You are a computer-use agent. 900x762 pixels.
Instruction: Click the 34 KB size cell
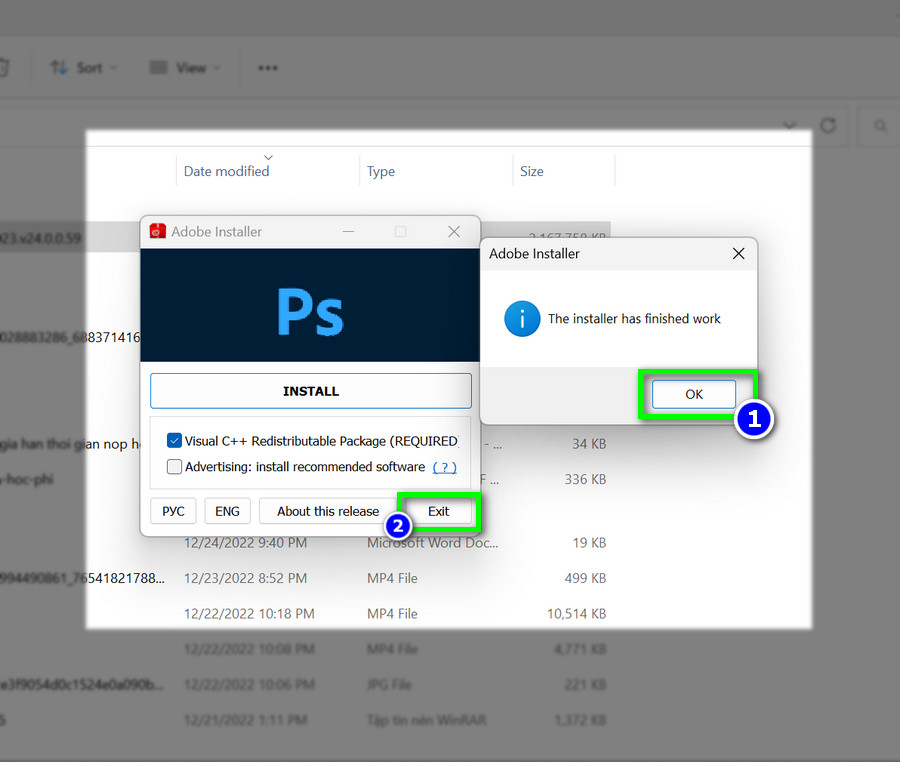[589, 444]
